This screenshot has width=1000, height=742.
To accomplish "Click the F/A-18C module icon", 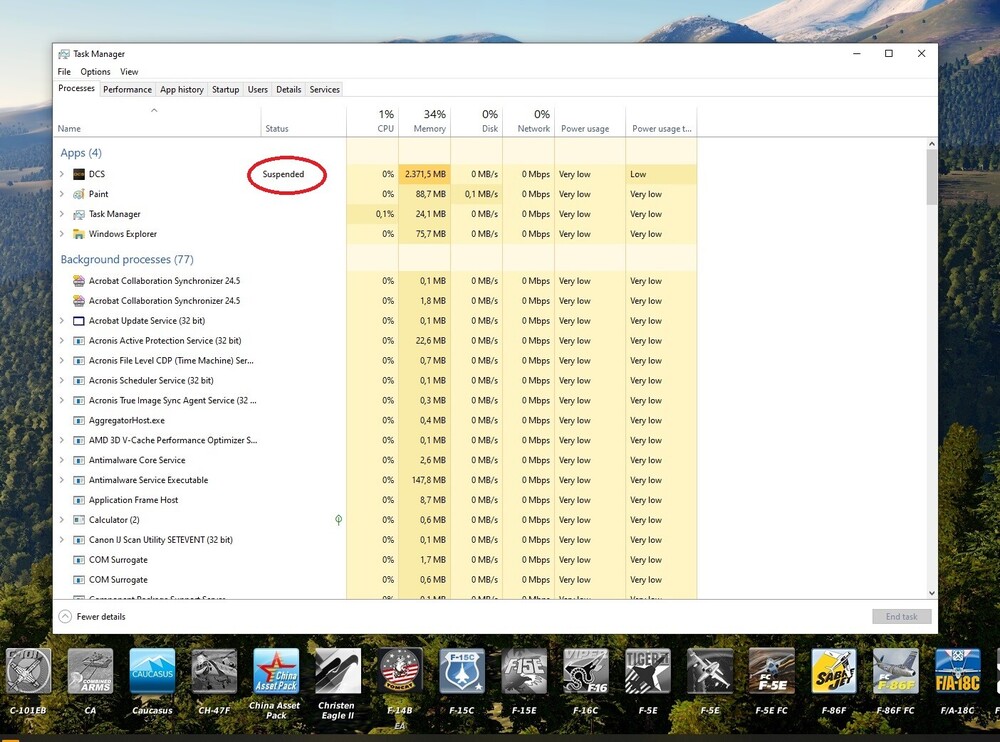I will point(957,671).
